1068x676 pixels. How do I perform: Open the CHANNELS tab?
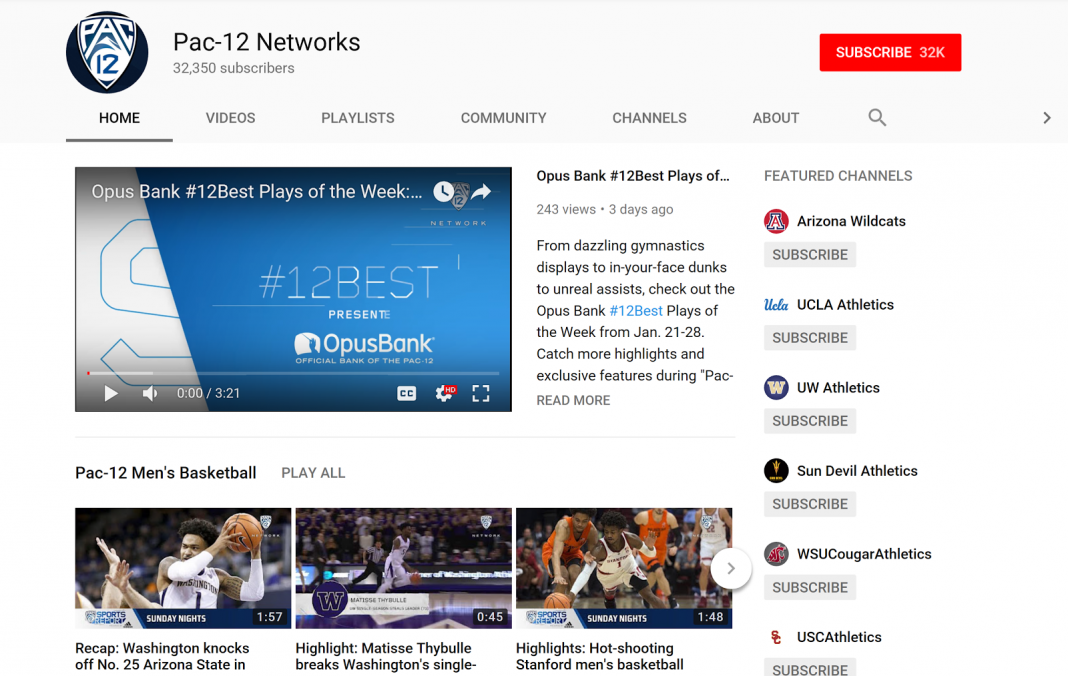[649, 118]
